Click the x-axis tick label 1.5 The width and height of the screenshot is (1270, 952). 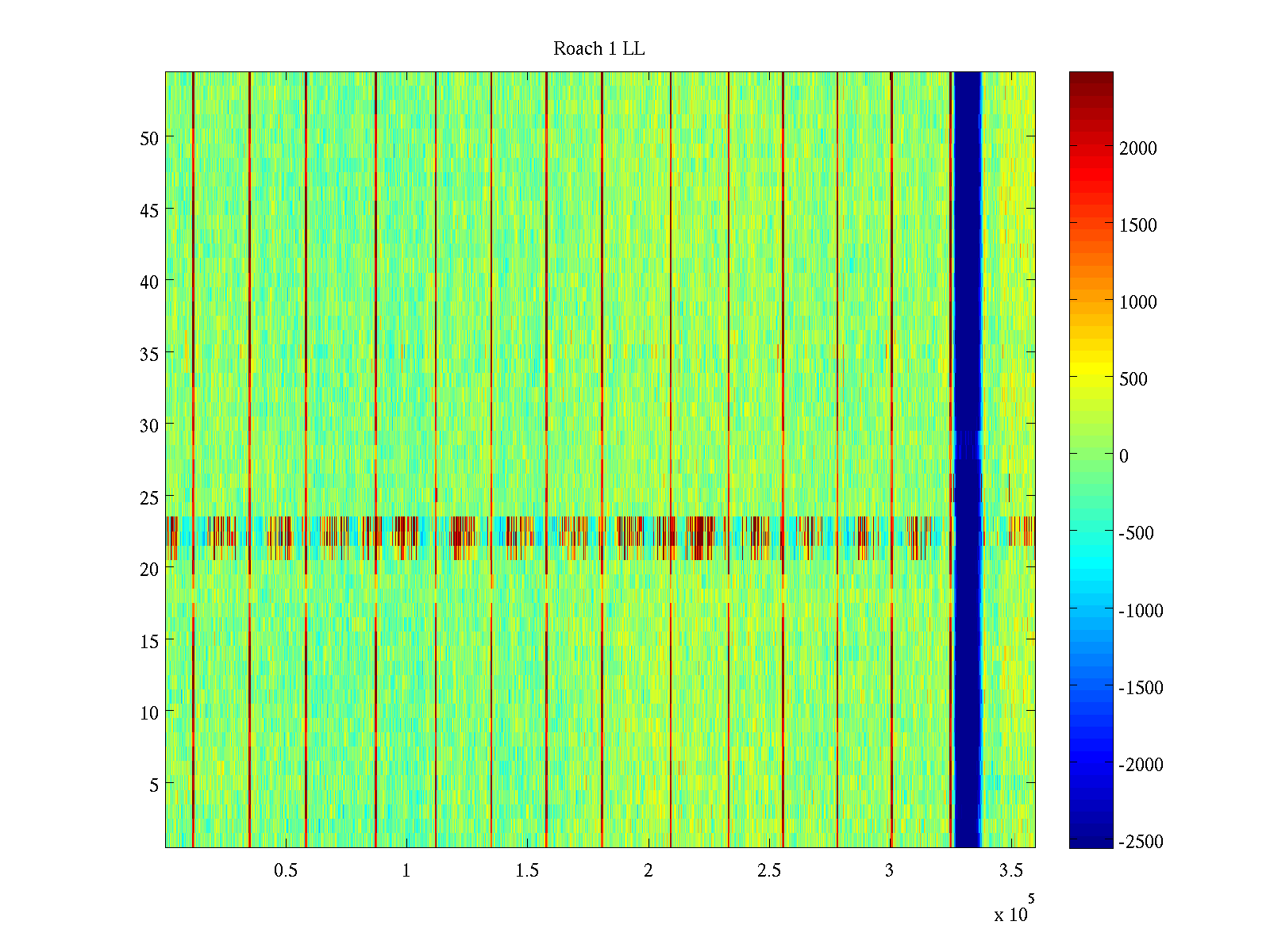(x=527, y=870)
